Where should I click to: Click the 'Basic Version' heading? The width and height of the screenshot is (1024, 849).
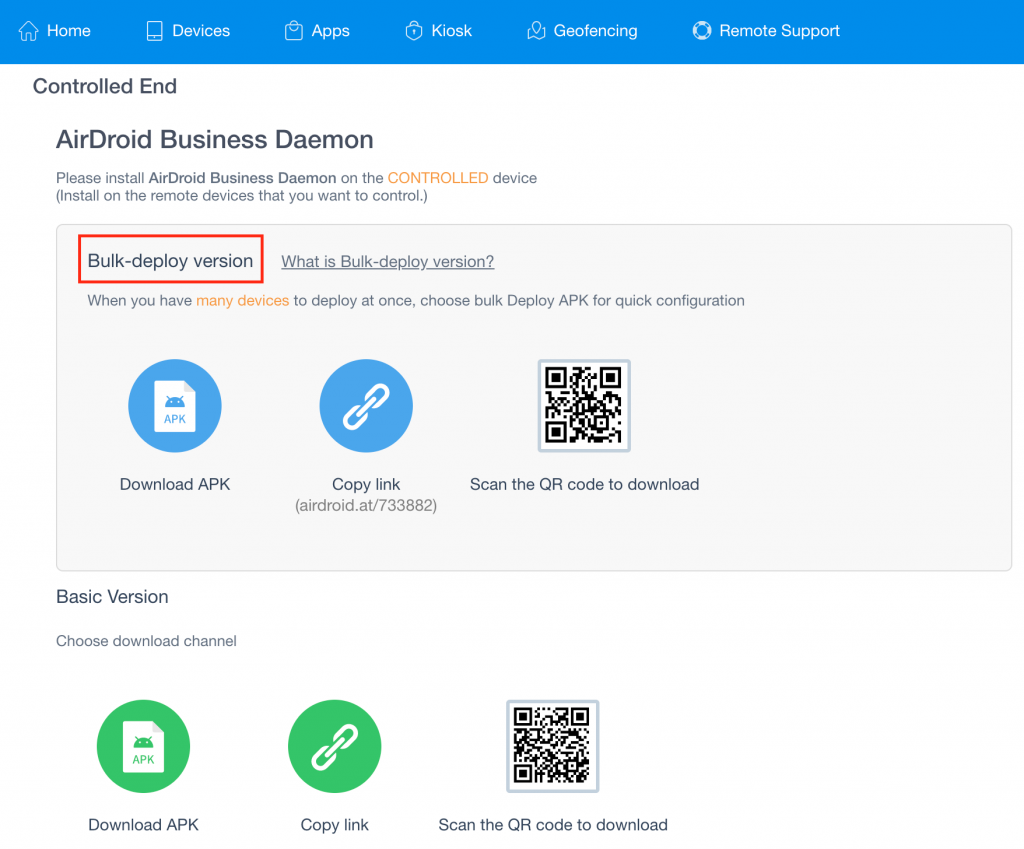pos(112,597)
